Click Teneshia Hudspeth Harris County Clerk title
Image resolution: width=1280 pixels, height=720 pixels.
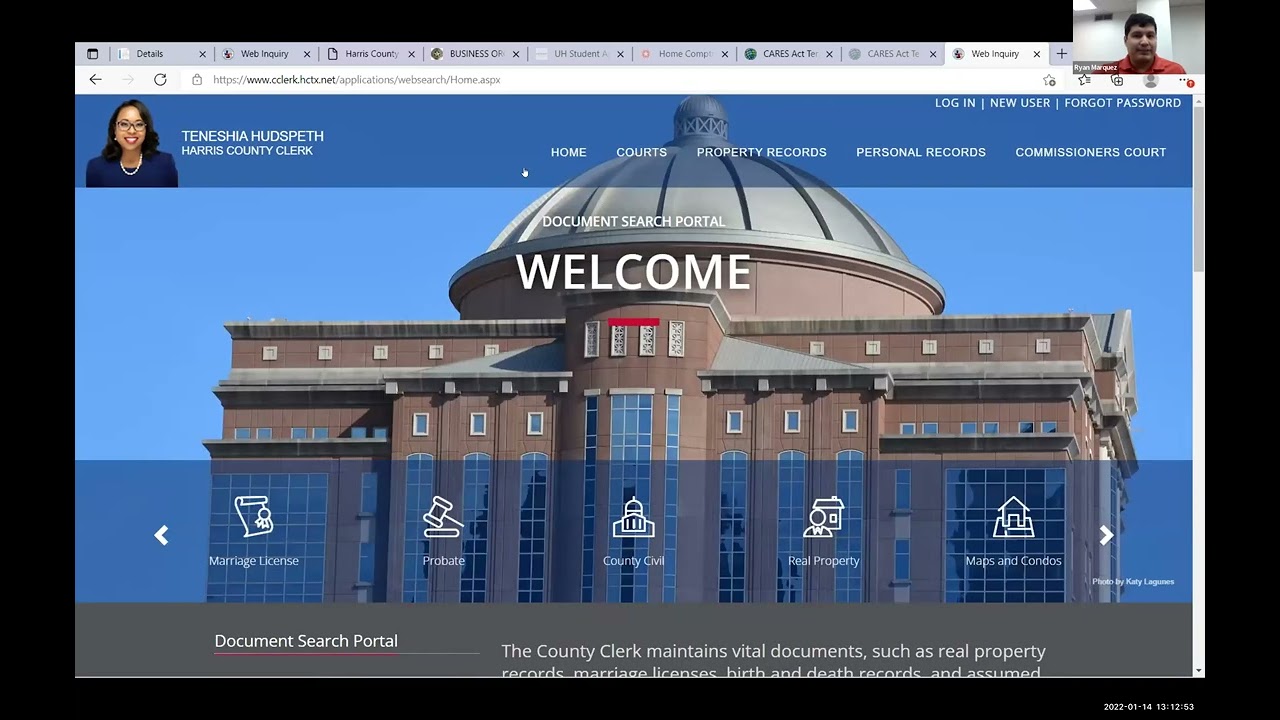pyautogui.click(x=252, y=143)
